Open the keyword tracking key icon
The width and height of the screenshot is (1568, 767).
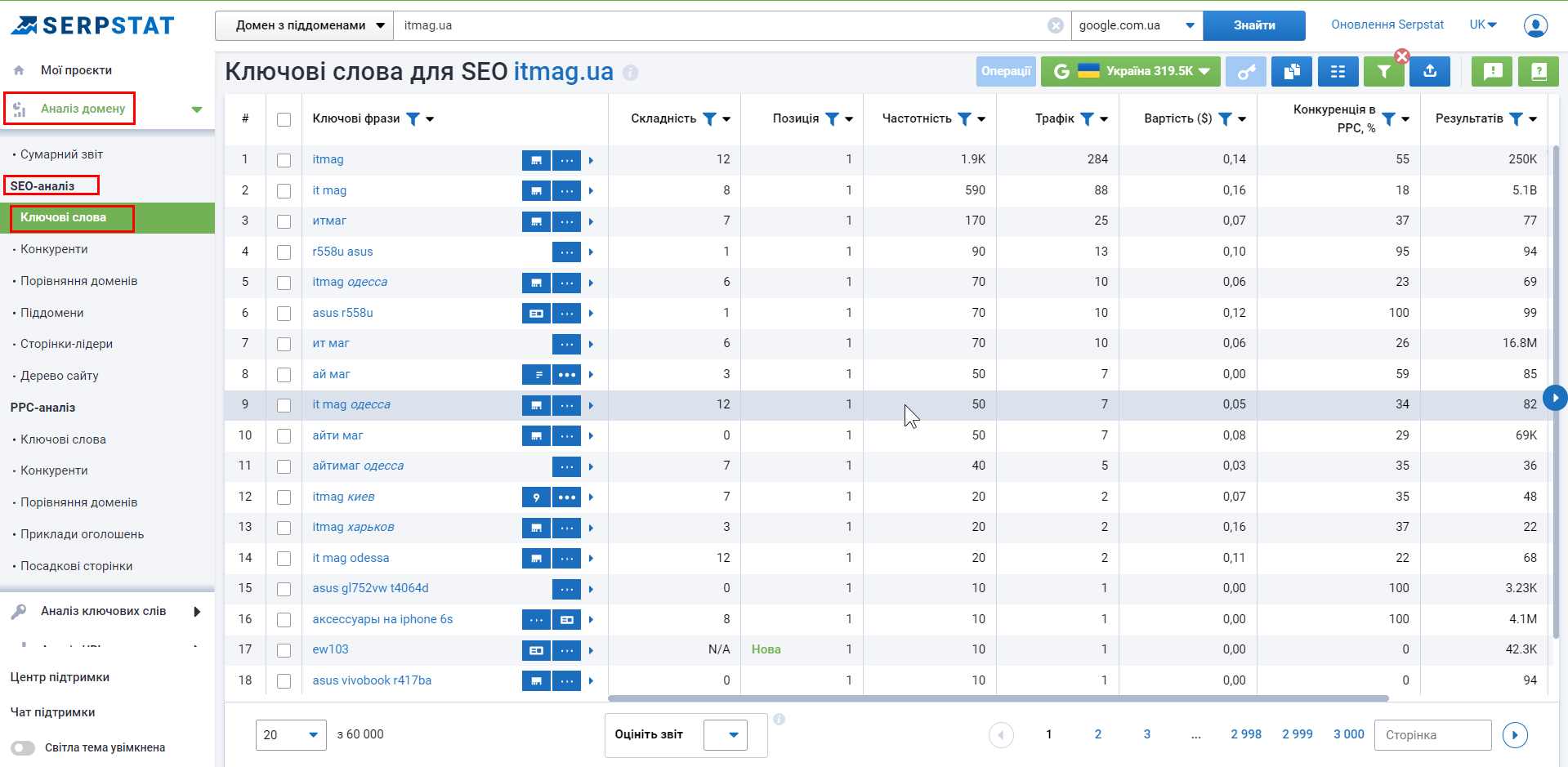click(x=1245, y=72)
